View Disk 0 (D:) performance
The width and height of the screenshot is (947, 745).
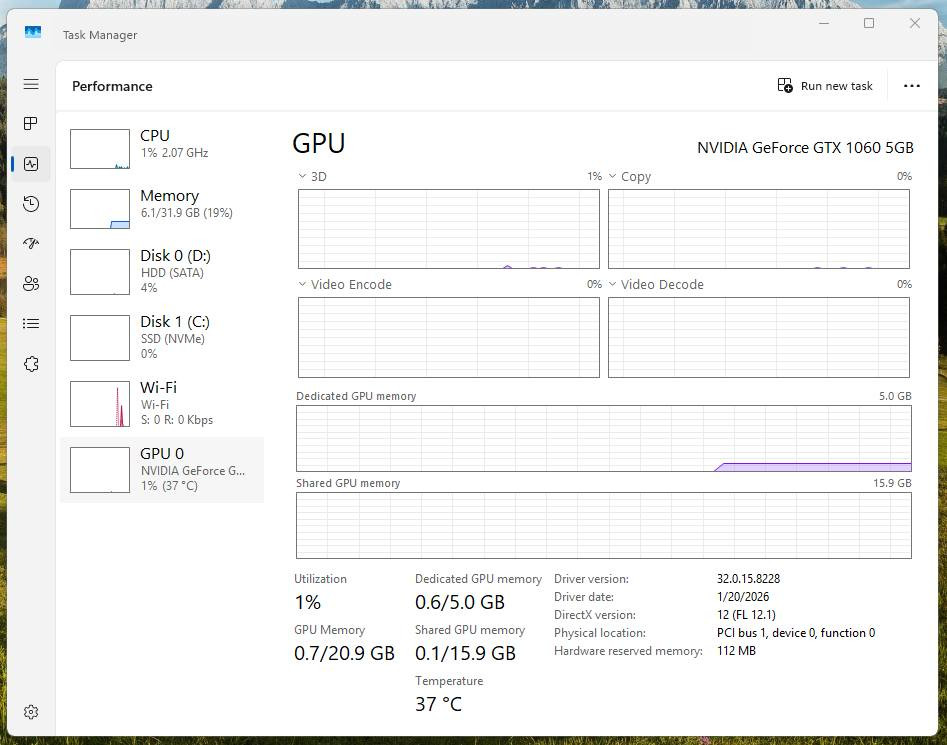click(162, 270)
